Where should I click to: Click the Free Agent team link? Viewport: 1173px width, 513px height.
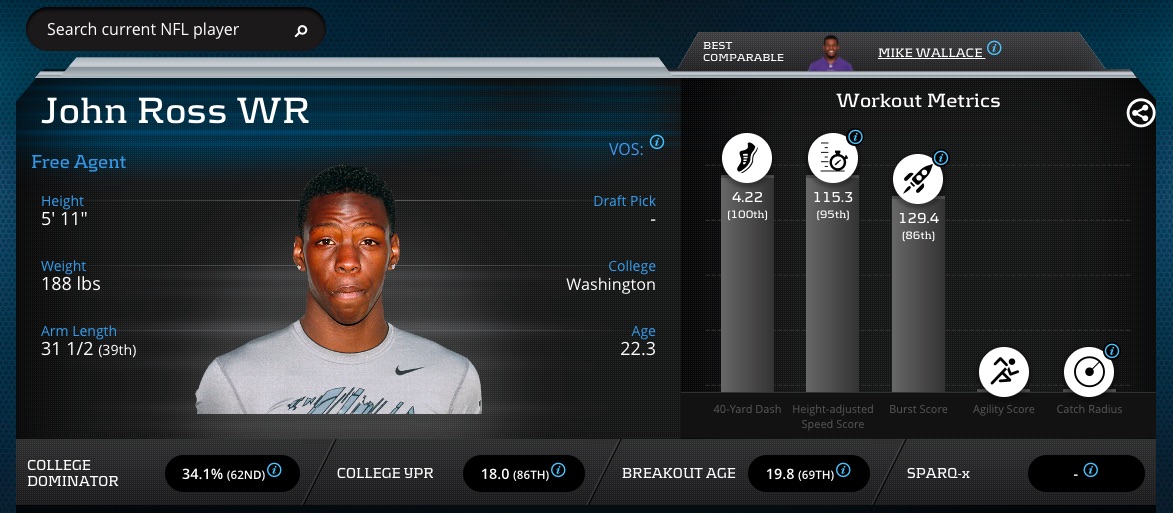tap(79, 162)
